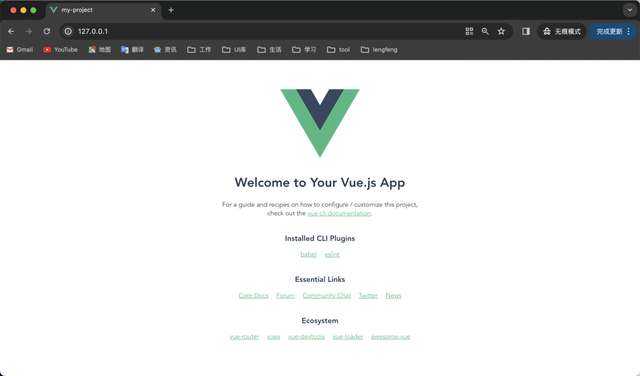
Task: Open a new tab with plus icon
Action: tap(171, 10)
